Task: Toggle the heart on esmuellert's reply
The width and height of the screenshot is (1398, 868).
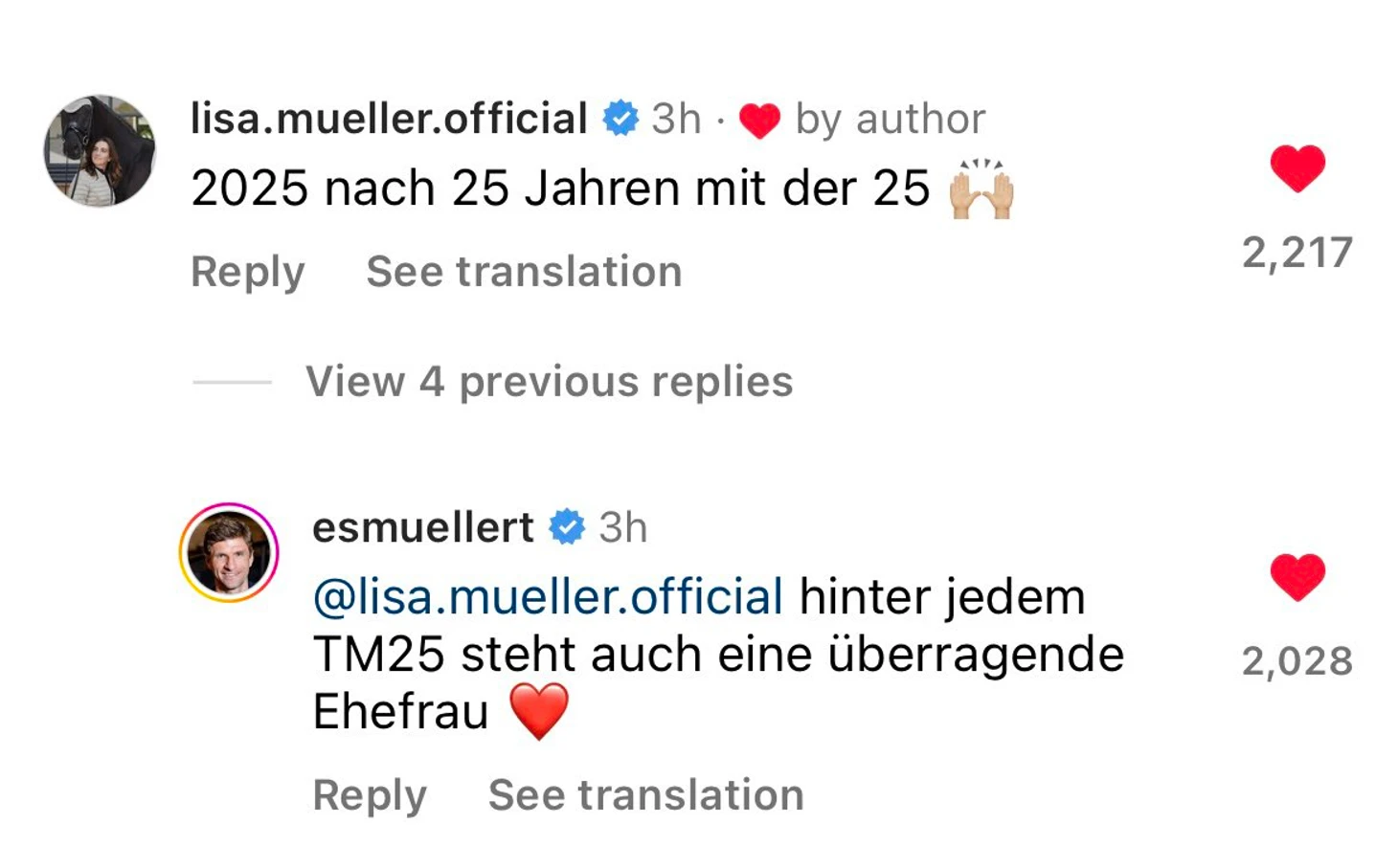Action: tap(1297, 577)
